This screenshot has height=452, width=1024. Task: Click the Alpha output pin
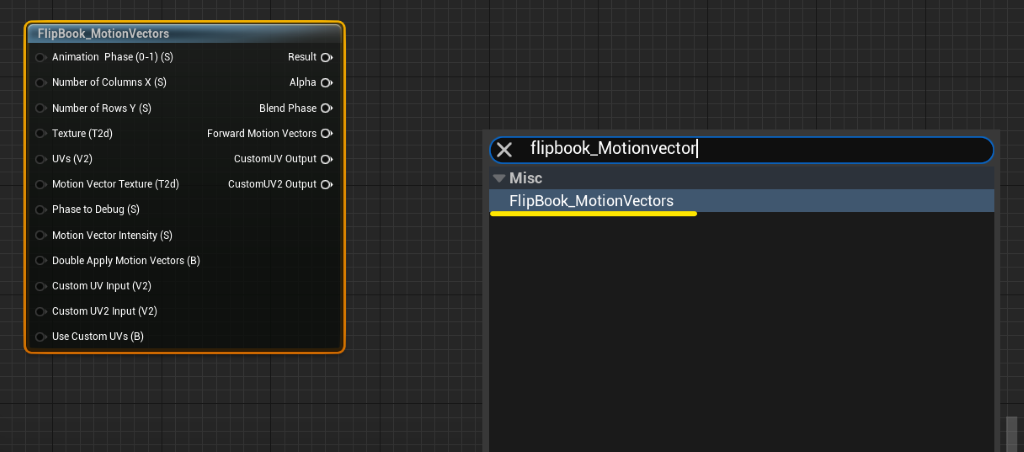click(327, 83)
